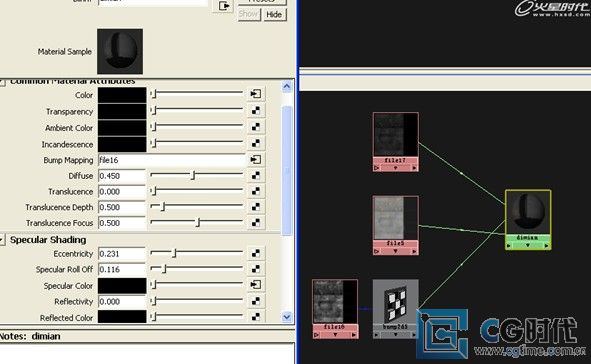The height and width of the screenshot is (364, 591).
Task: Select the bump2d1 node
Action: (395, 309)
